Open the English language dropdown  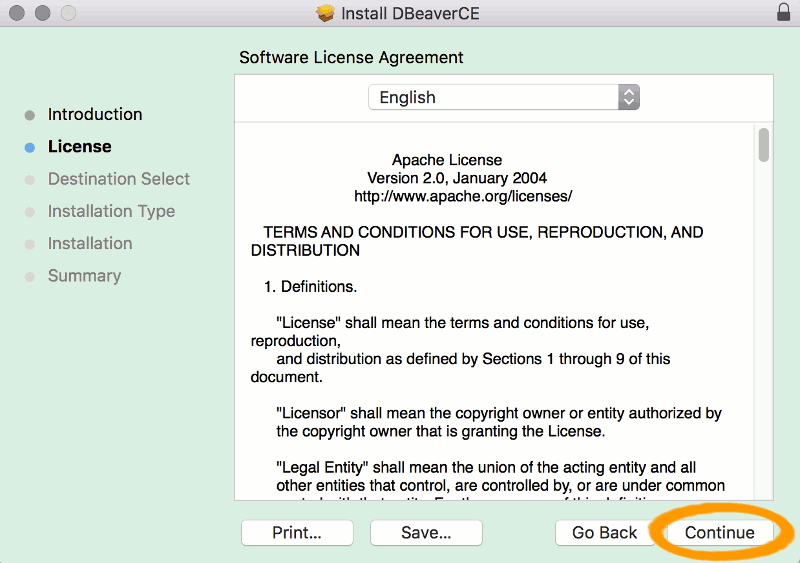504,97
